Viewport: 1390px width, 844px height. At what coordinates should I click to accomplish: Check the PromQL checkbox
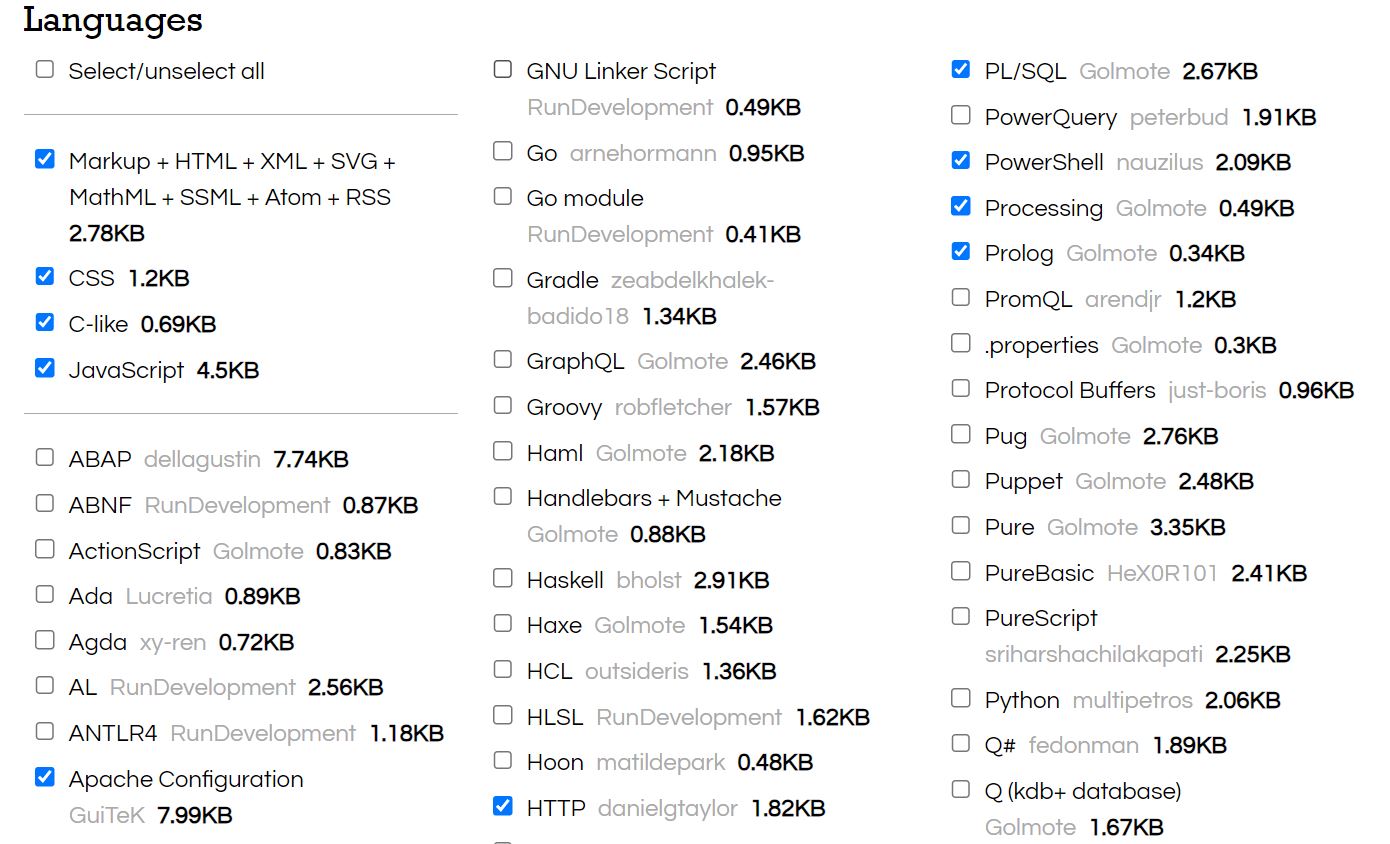(x=961, y=298)
